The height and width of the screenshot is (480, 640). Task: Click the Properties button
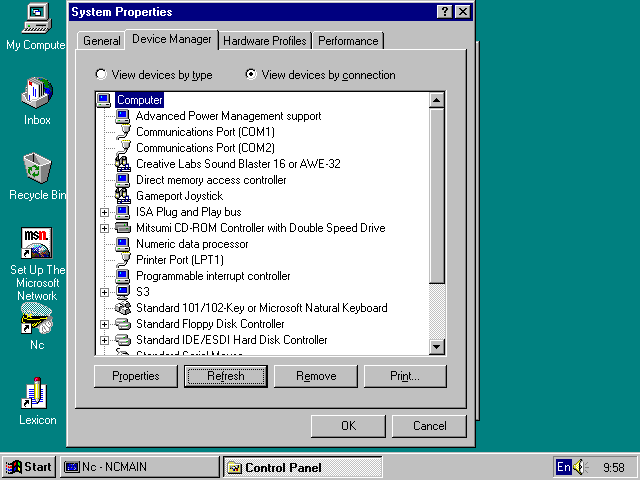pos(136,376)
